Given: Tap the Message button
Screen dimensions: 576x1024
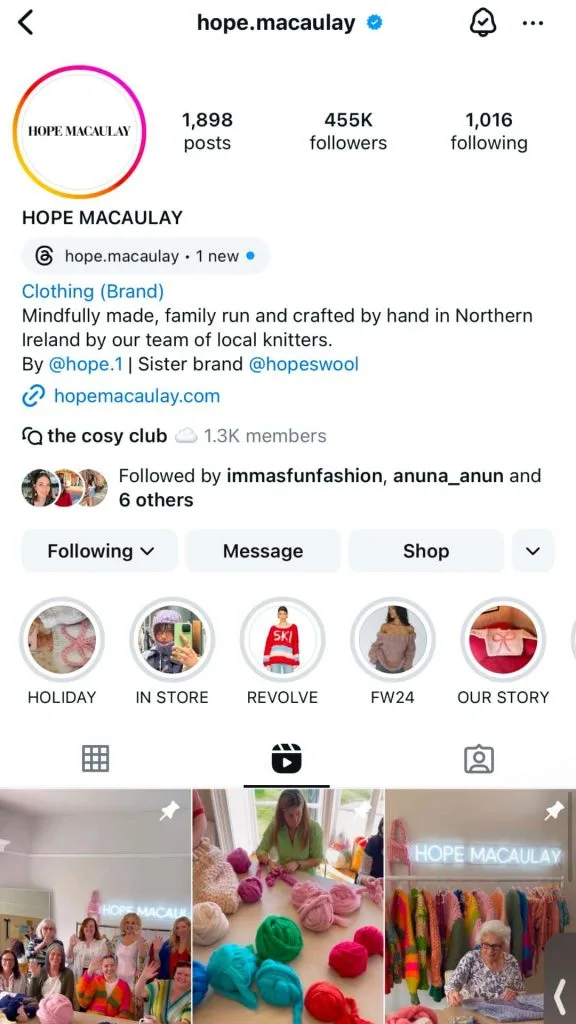Looking at the screenshot, I should (x=262, y=550).
